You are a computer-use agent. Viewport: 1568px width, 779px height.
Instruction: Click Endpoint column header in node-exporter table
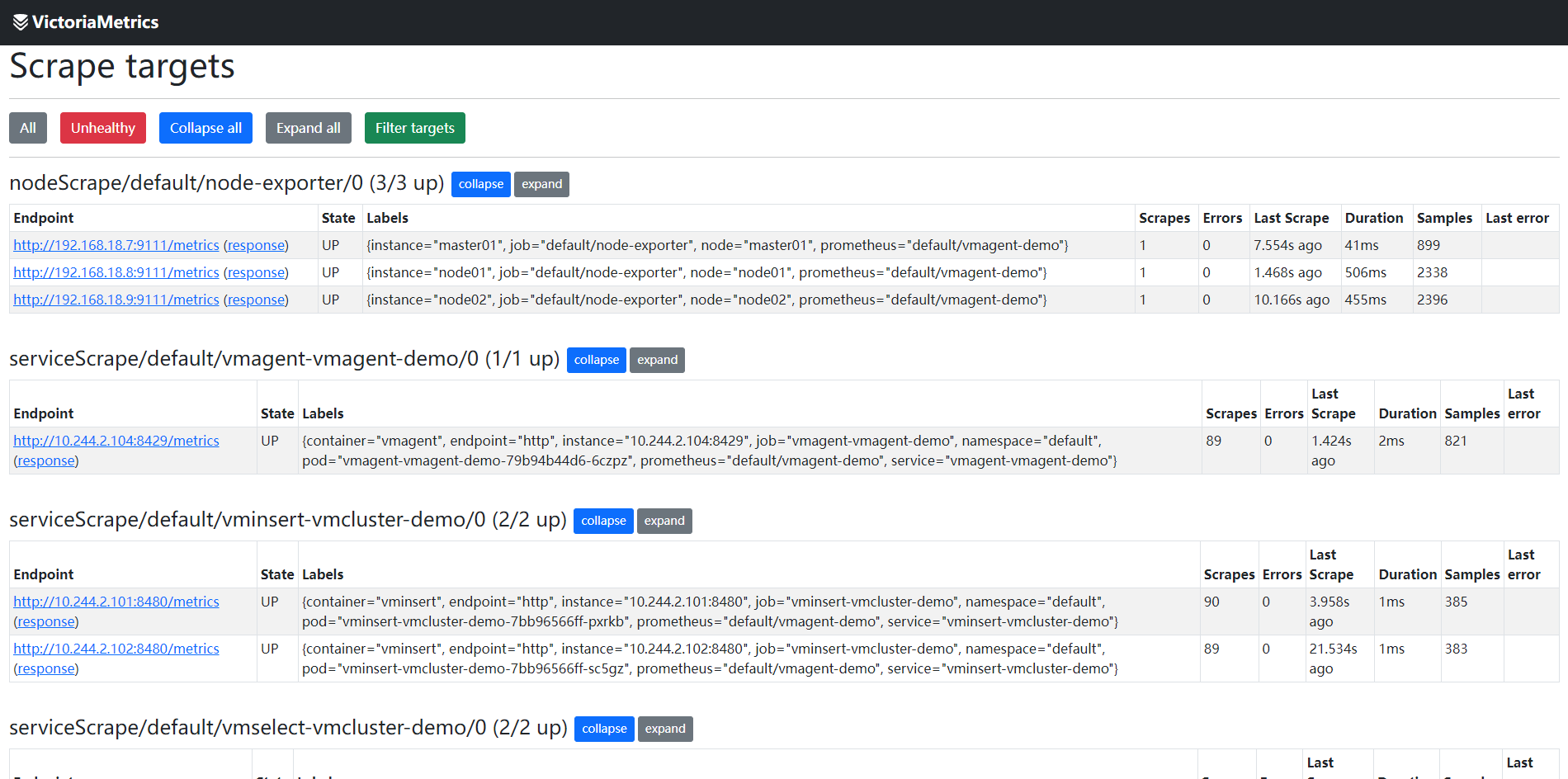[44, 218]
